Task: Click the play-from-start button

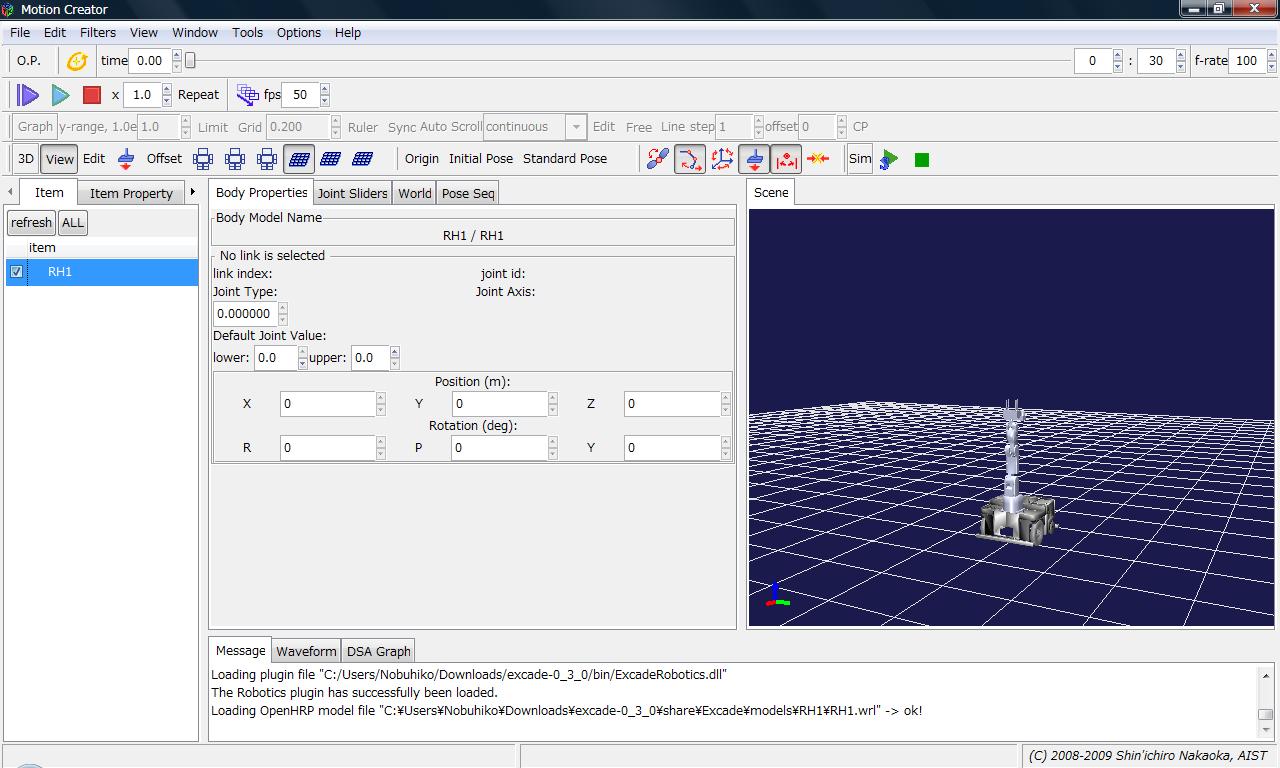Action: (x=28, y=95)
